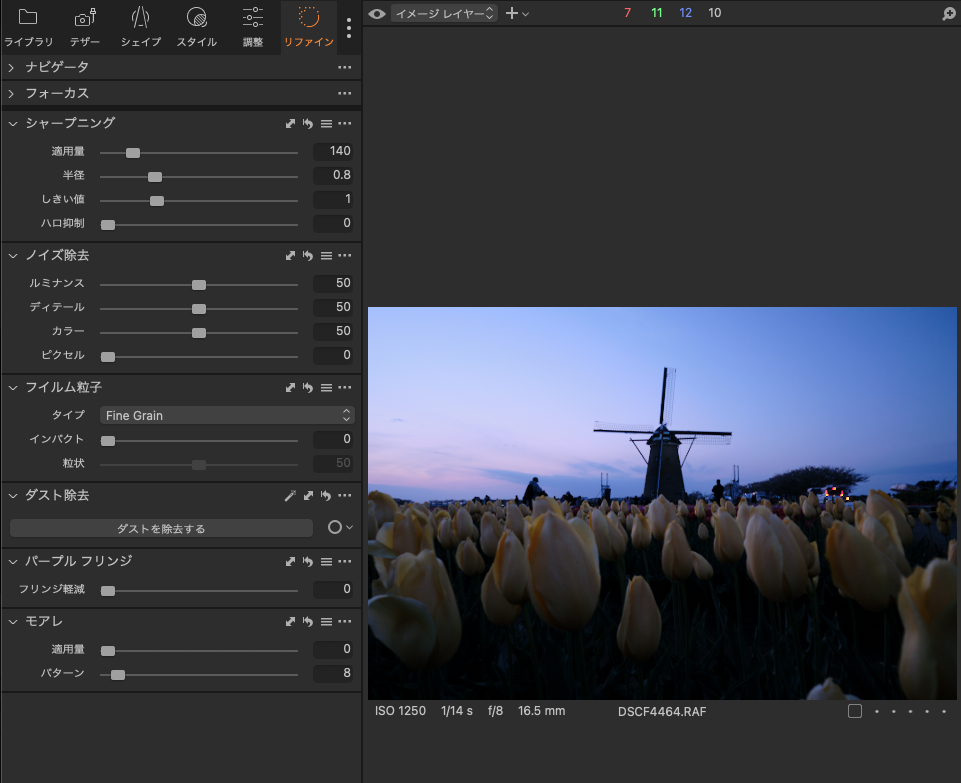Reset the シャープニング adjustments with the undo arrow
Viewport: 961px width, 783px height.
308,124
